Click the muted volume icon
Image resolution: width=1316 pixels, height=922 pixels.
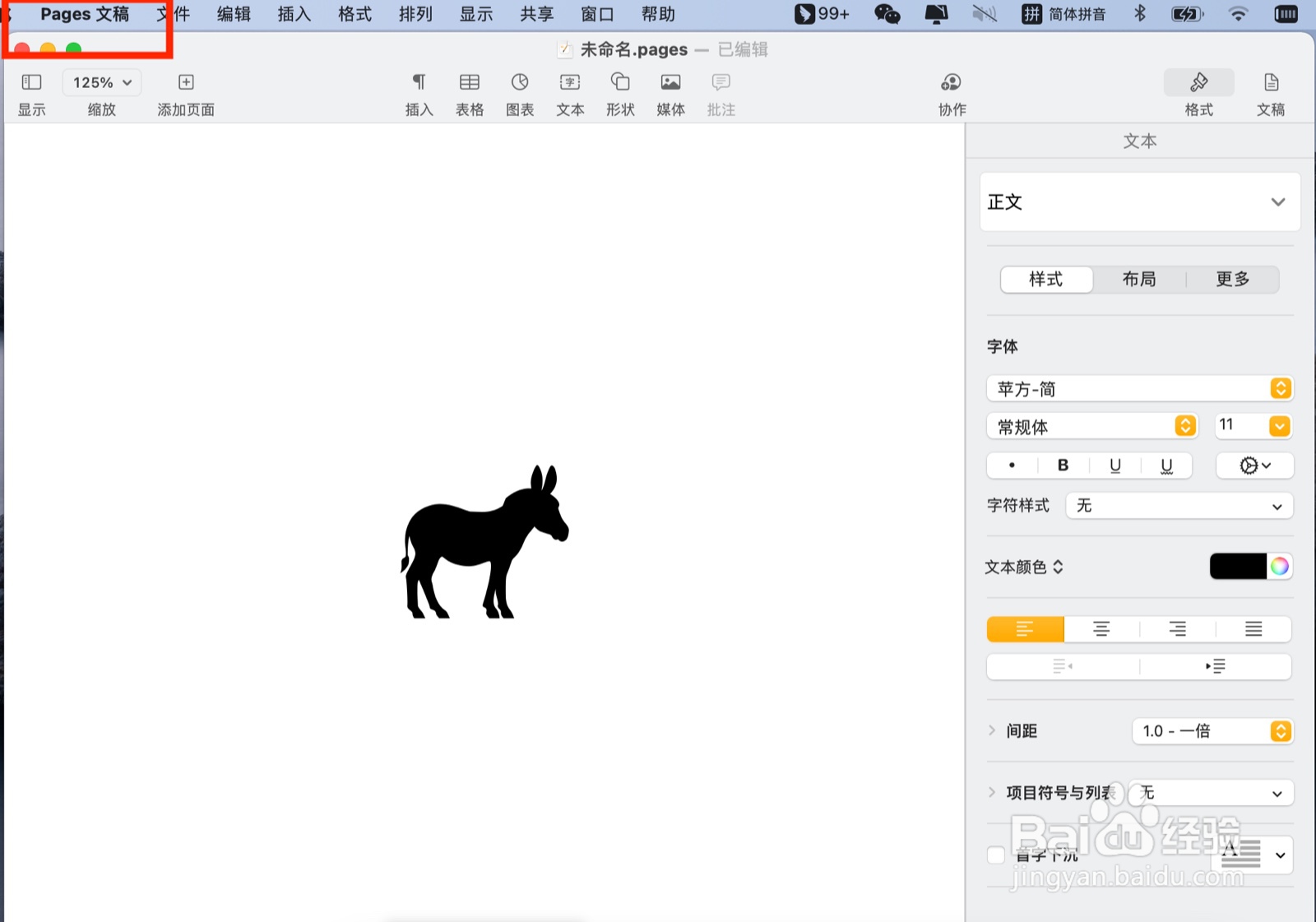point(985,14)
